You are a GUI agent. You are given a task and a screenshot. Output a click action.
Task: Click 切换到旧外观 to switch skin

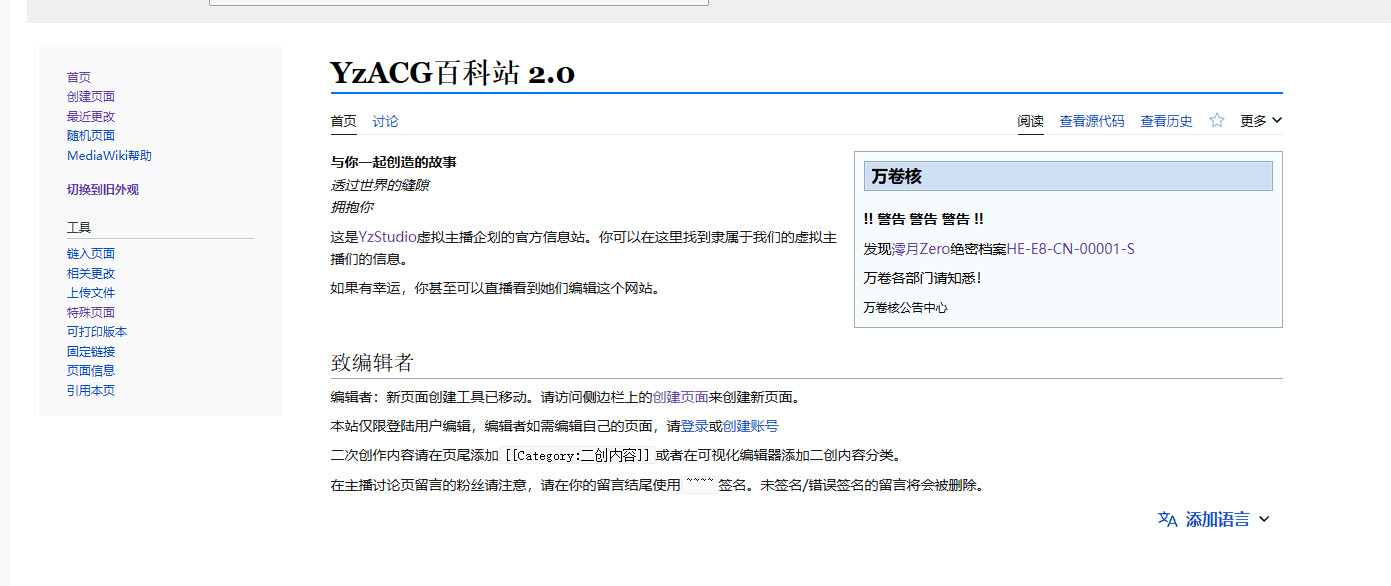(x=103, y=189)
